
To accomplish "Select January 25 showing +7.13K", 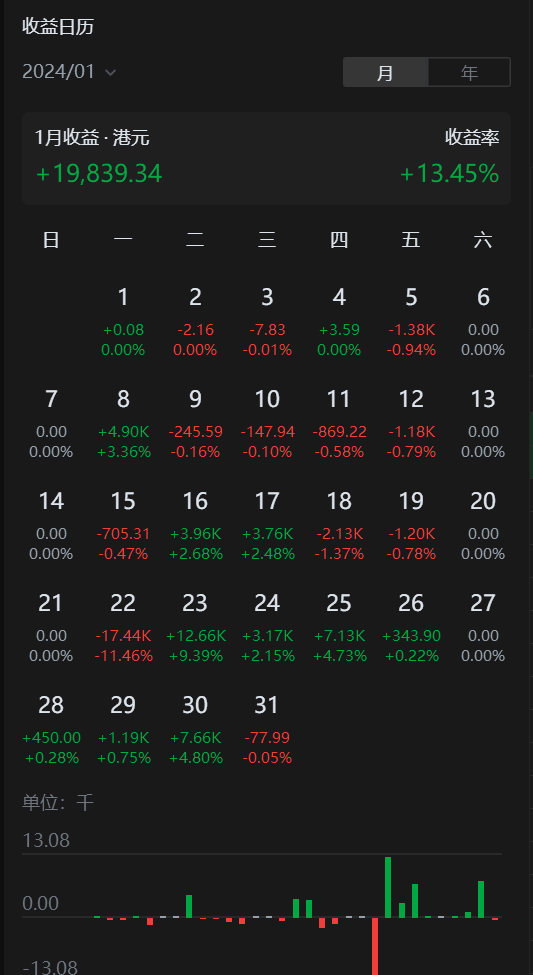I will [339, 629].
